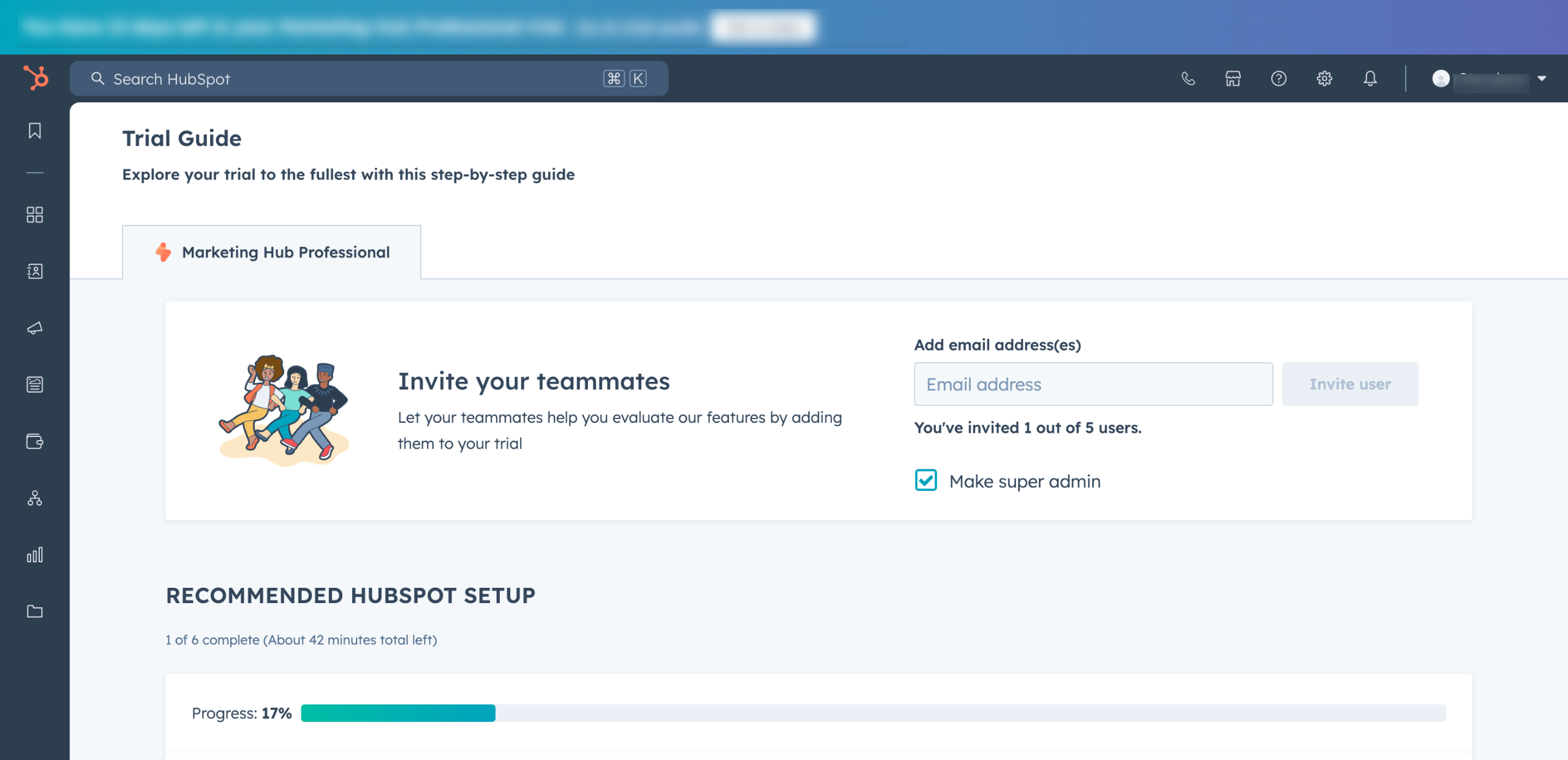Expand the account profile dropdown
Viewport: 1568px width, 760px height.
click(1490, 78)
